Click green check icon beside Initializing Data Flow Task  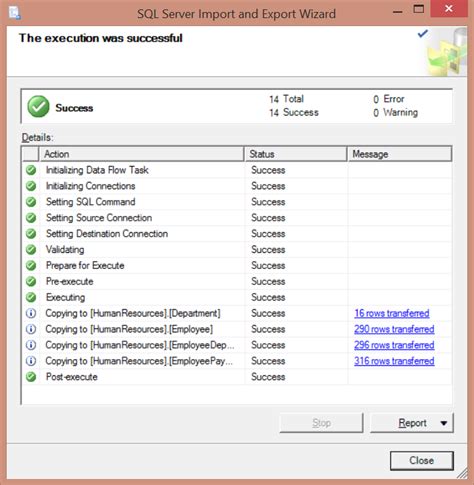point(31,170)
